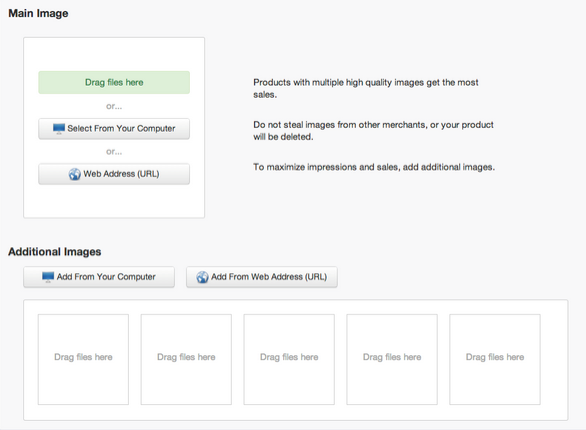586x430 pixels.
Task: Click the monitor icon on Select From Your Computer
Action: 59,129
